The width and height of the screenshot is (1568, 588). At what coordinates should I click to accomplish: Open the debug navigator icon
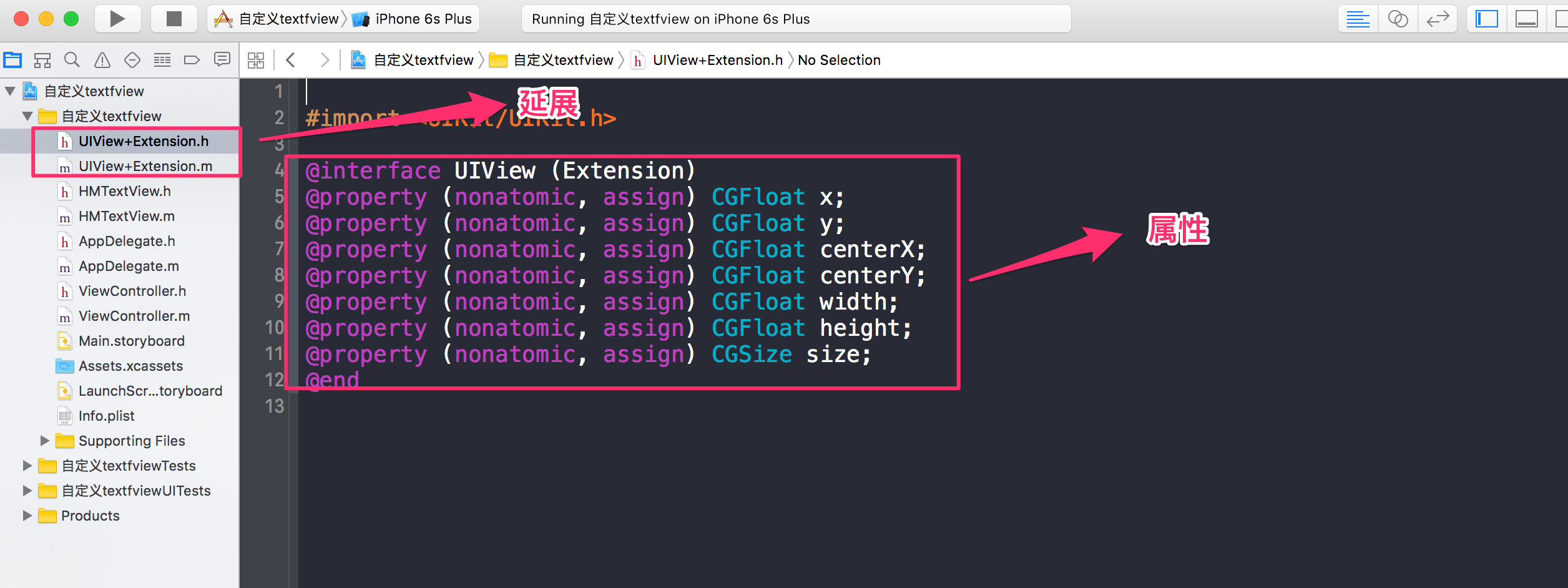click(162, 60)
